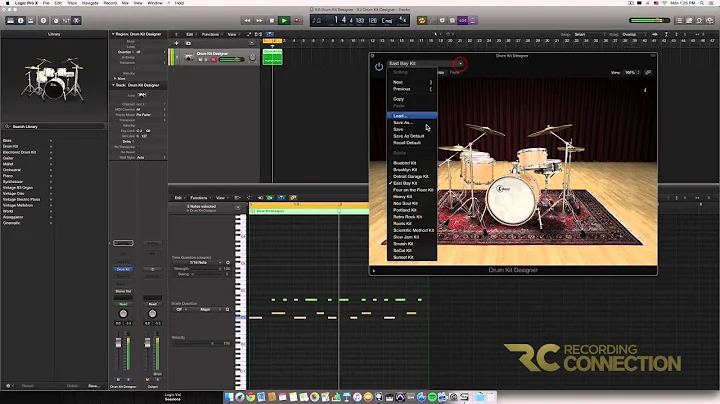Click the Rewind transport button
This screenshot has height=404, width=720.
click(247, 21)
